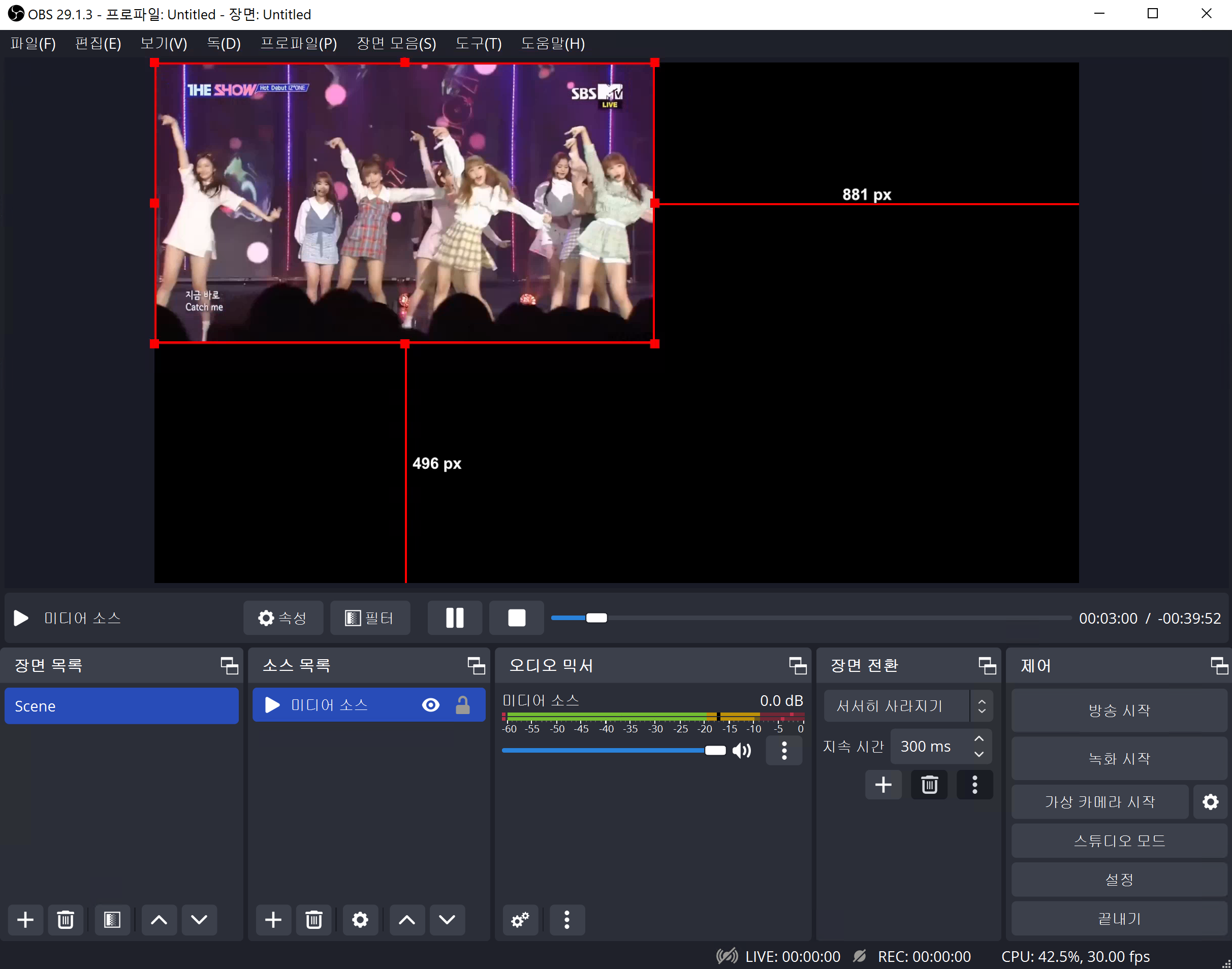Image resolution: width=1232 pixels, height=969 pixels.
Task: Increase transition duration with up arrow
Action: pos(979,738)
